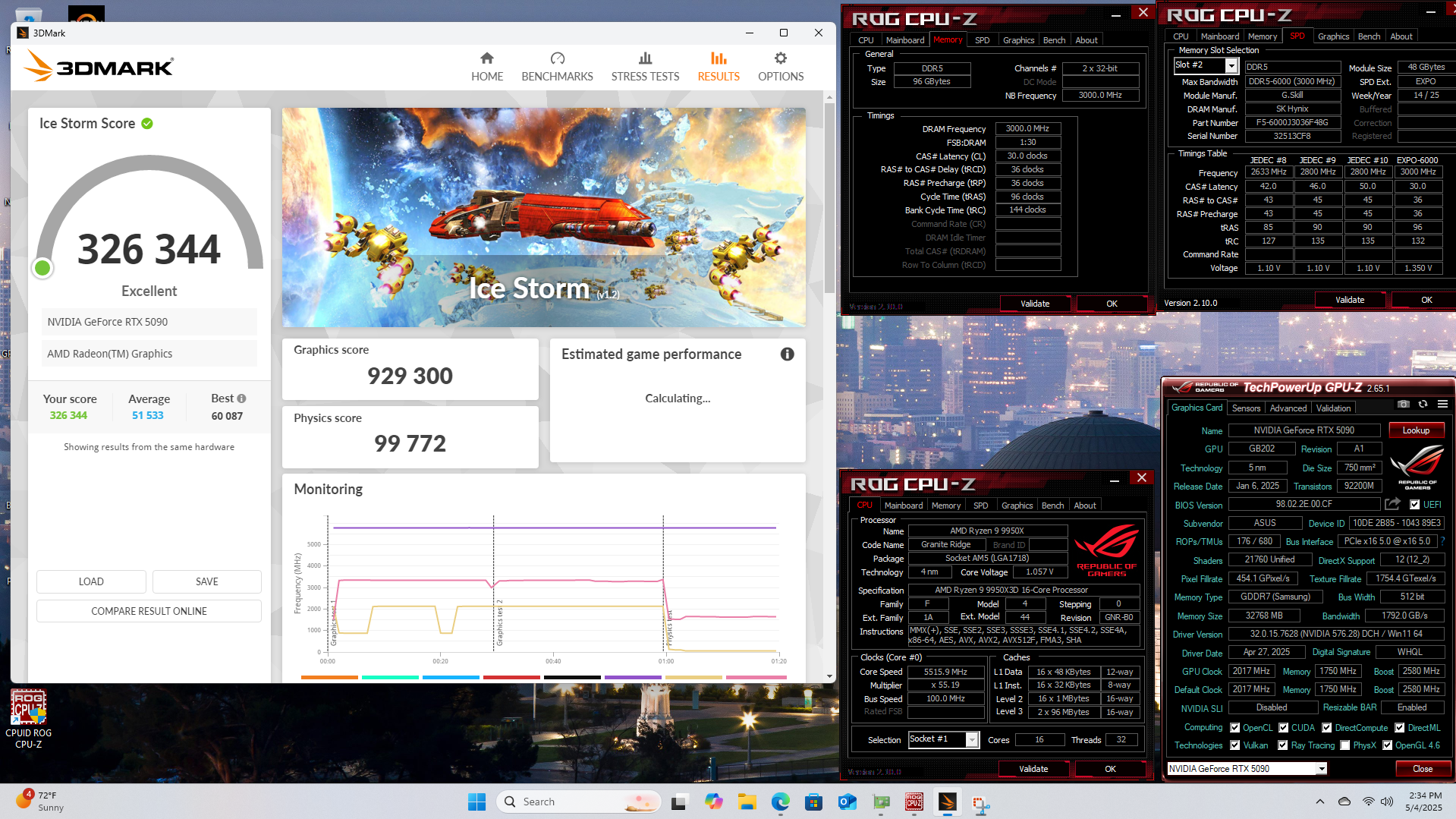Open the RESULTS tab in 3DMark
Screen dimensions: 1456x819
(718, 67)
